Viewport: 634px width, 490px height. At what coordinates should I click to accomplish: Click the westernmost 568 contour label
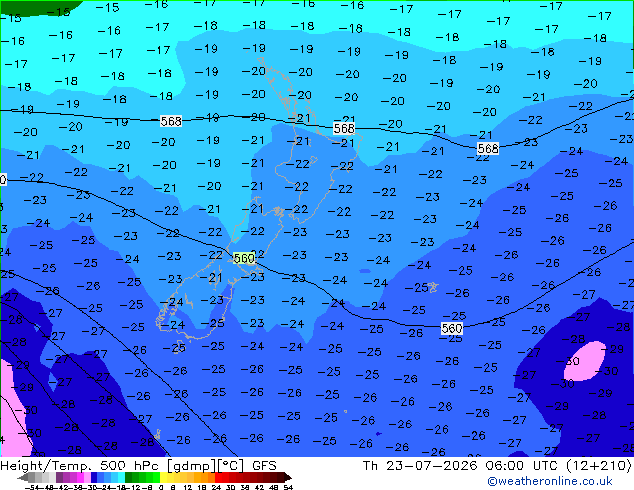pyautogui.click(x=171, y=121)
